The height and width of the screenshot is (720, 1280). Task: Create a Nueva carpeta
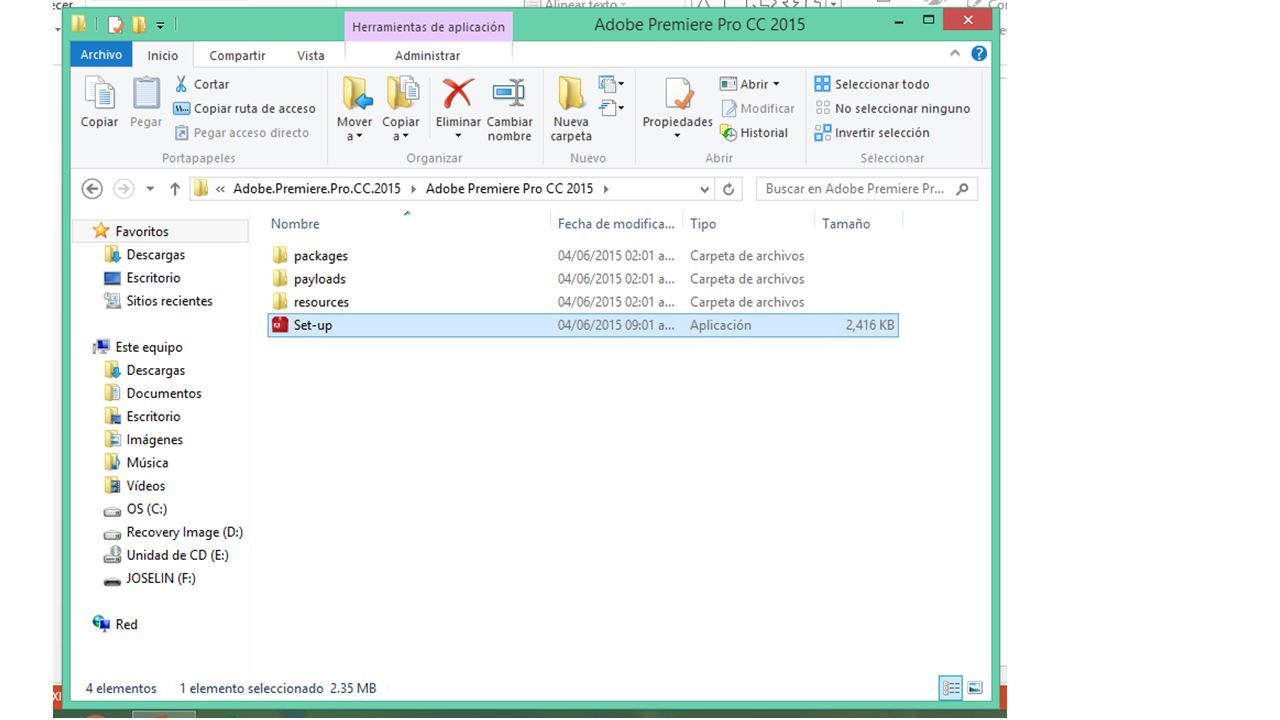(x=571, y=108)
